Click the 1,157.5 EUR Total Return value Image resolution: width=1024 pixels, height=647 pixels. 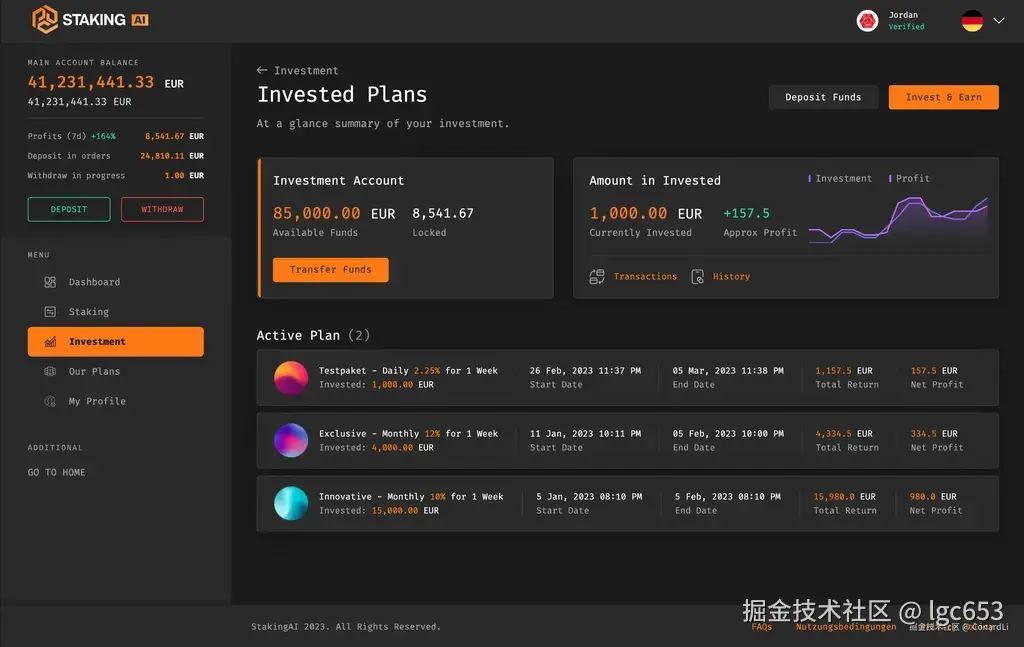coord(844,370)
